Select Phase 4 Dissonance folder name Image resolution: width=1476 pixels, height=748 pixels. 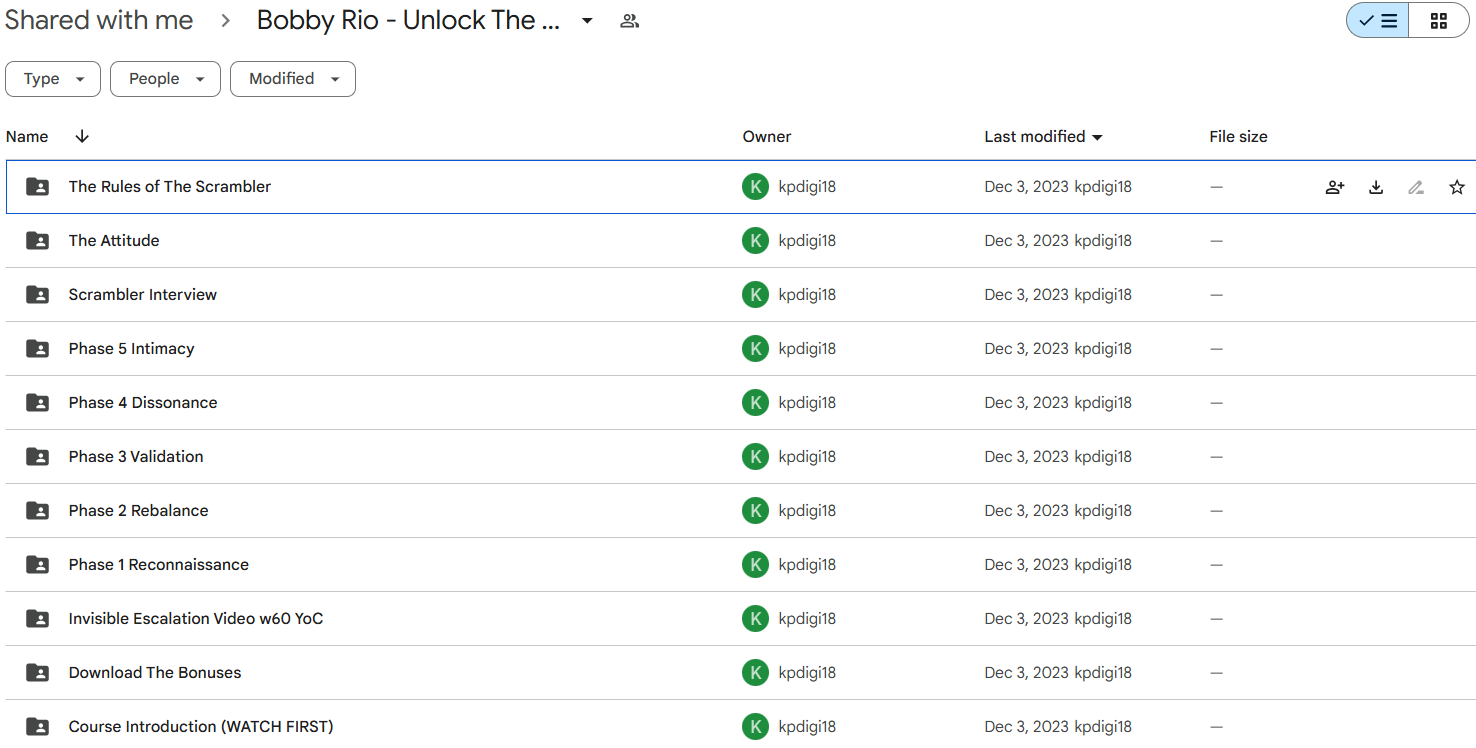point(143,403)
